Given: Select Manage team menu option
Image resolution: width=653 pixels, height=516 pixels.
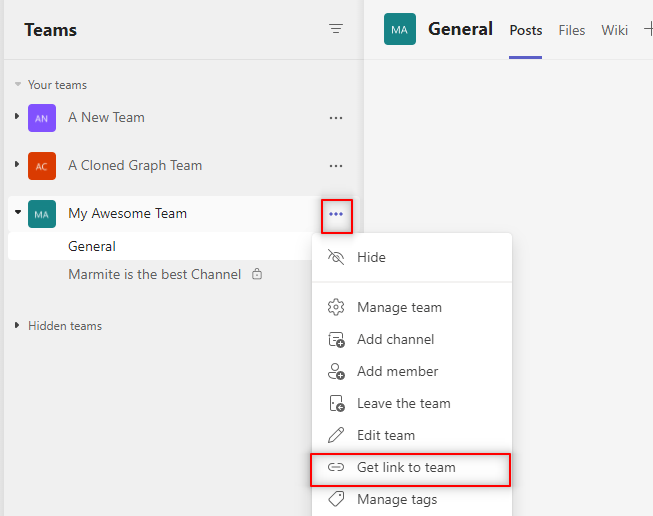Looking at the screenshot, I should point(399,307).
